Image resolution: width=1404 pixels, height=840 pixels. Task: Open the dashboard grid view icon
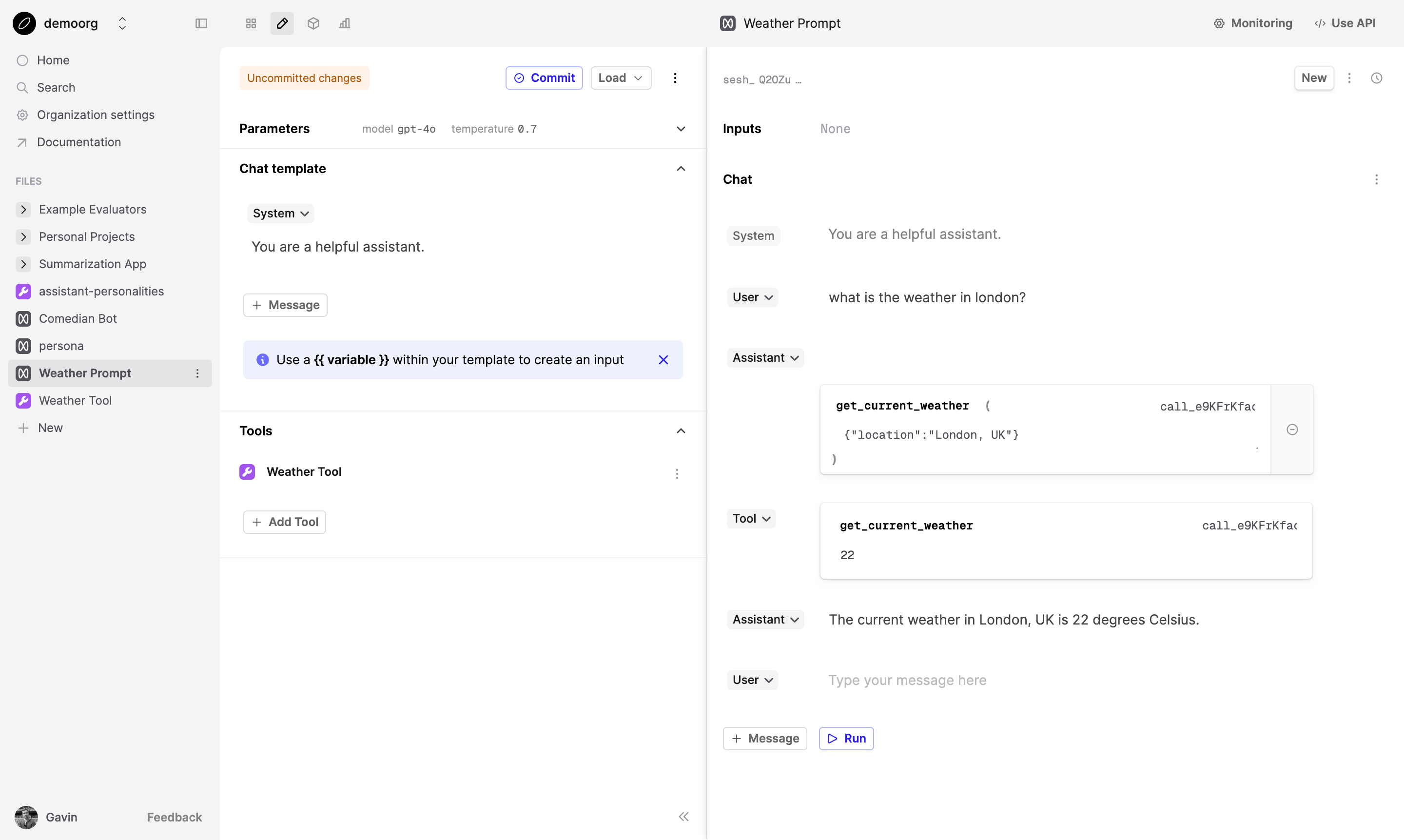251,23
